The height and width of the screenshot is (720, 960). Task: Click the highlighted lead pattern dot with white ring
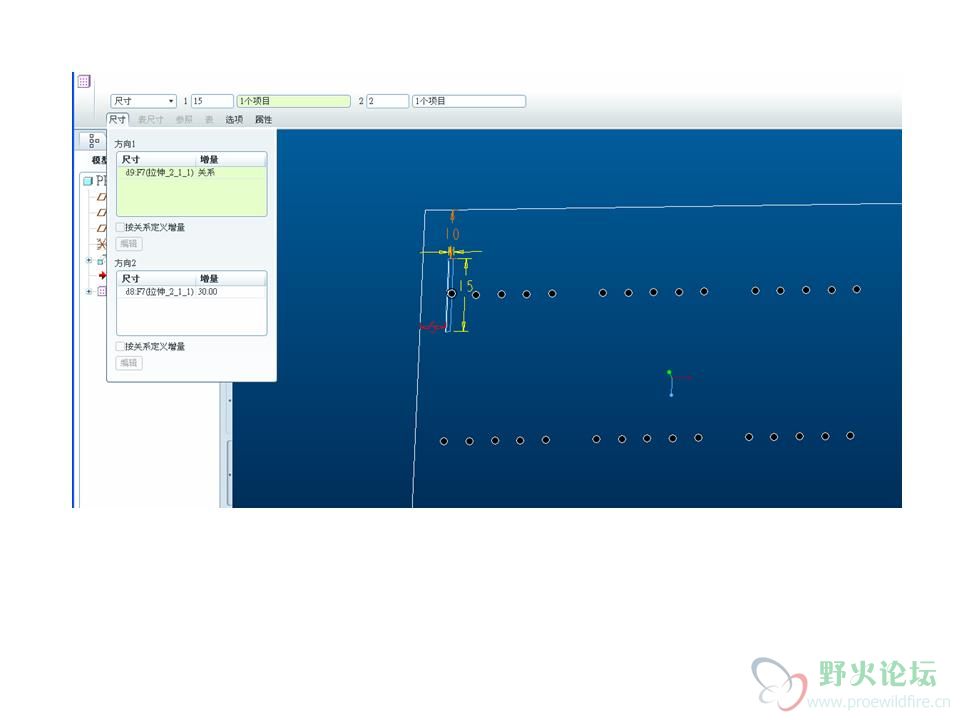click(451, 294)
